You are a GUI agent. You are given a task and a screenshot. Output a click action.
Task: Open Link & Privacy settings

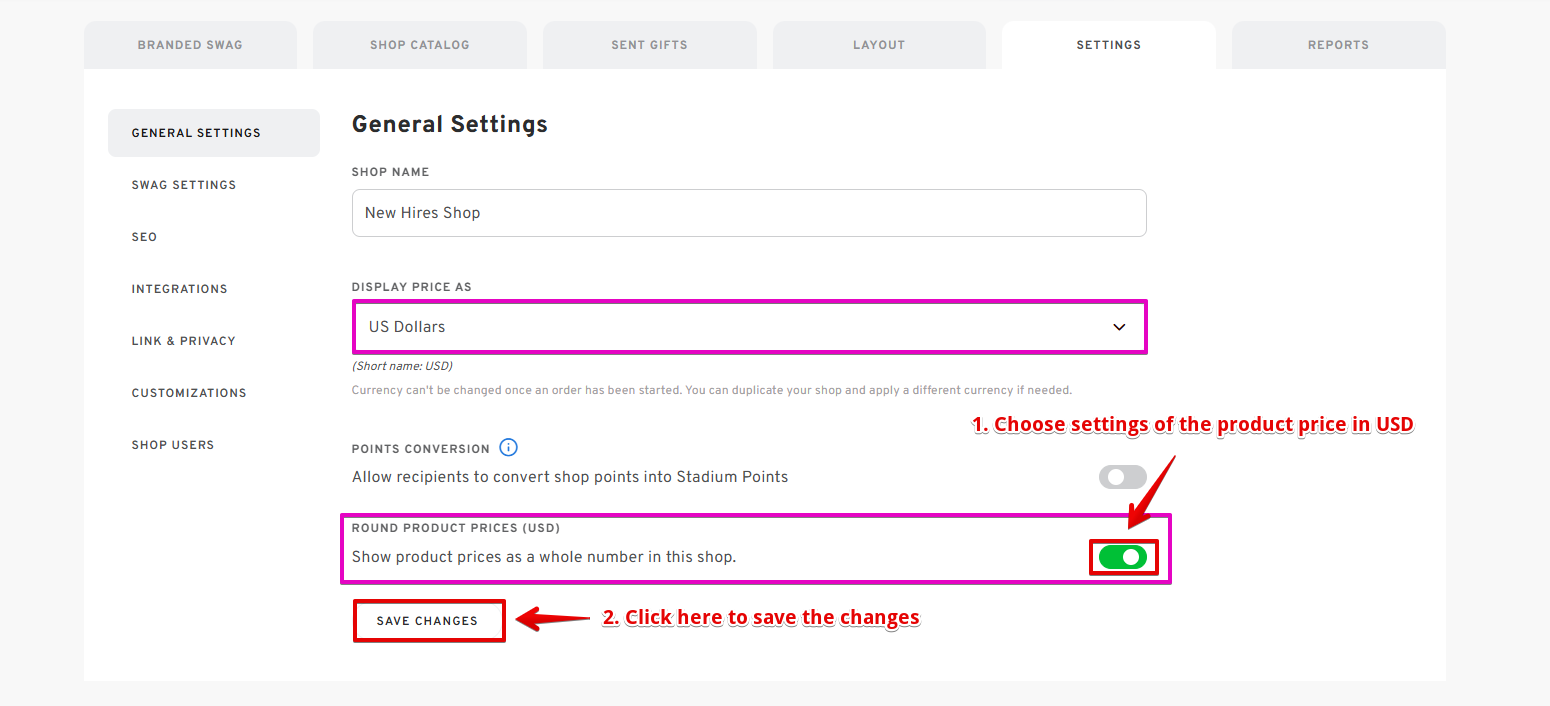[184, 341]
